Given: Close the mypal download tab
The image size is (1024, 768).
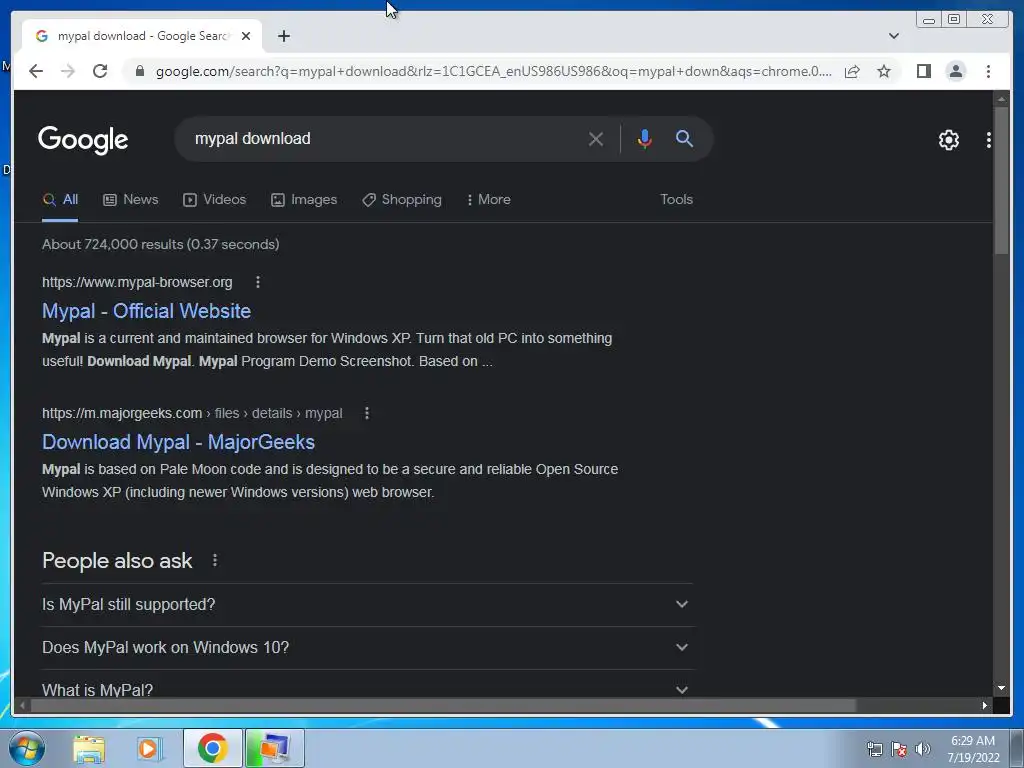Looking at the screenshot, I should pos(246,36).
